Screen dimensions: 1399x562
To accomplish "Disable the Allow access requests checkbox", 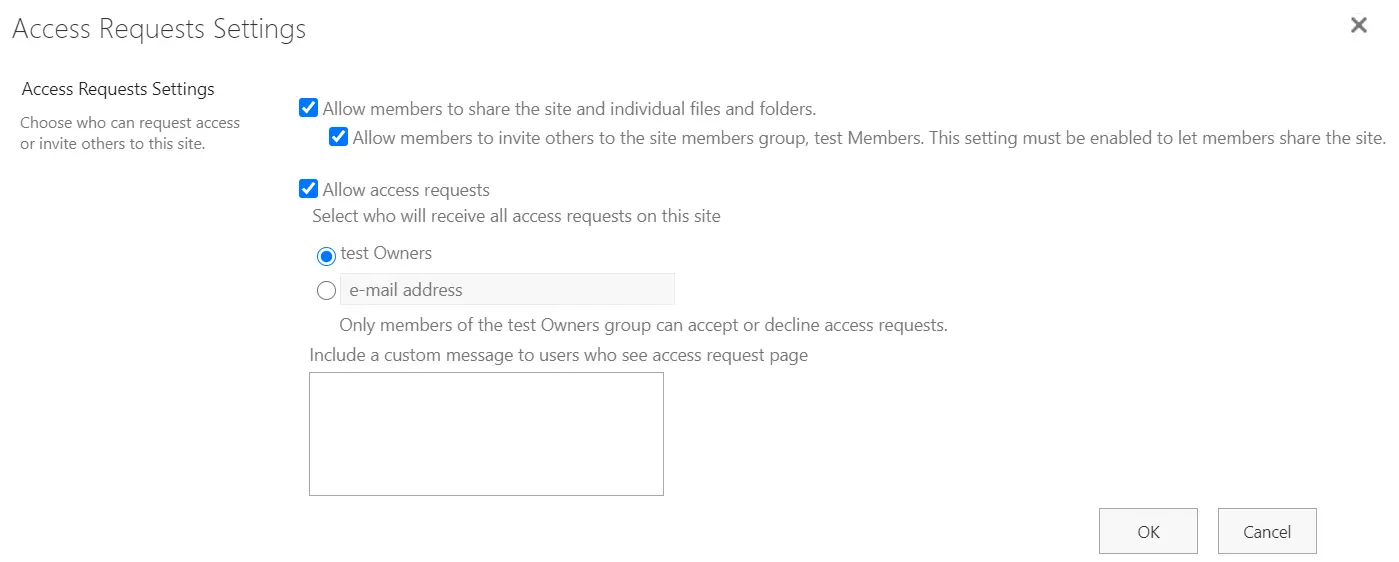I will 308,189.
